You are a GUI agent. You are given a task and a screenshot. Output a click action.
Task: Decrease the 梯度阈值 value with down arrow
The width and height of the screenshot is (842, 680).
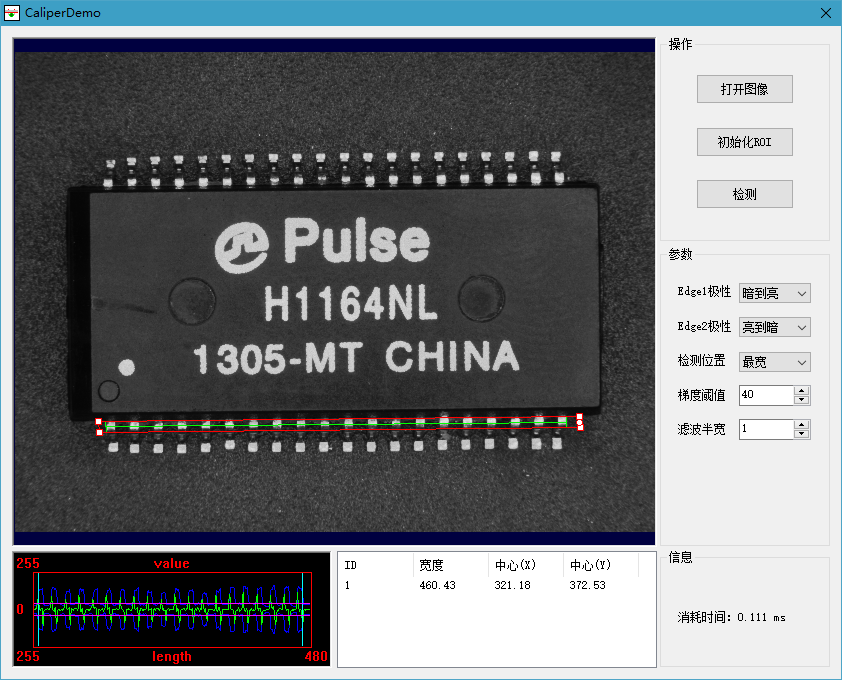(801, 400)
